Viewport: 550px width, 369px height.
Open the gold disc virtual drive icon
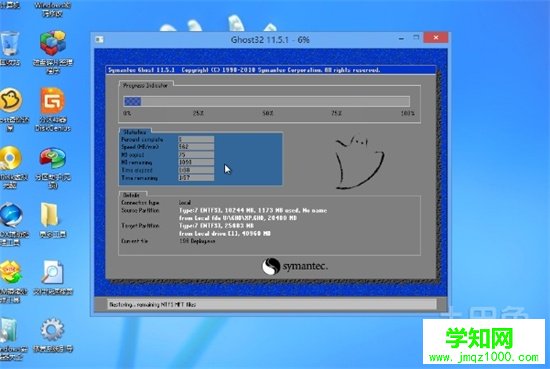[11, 158]
